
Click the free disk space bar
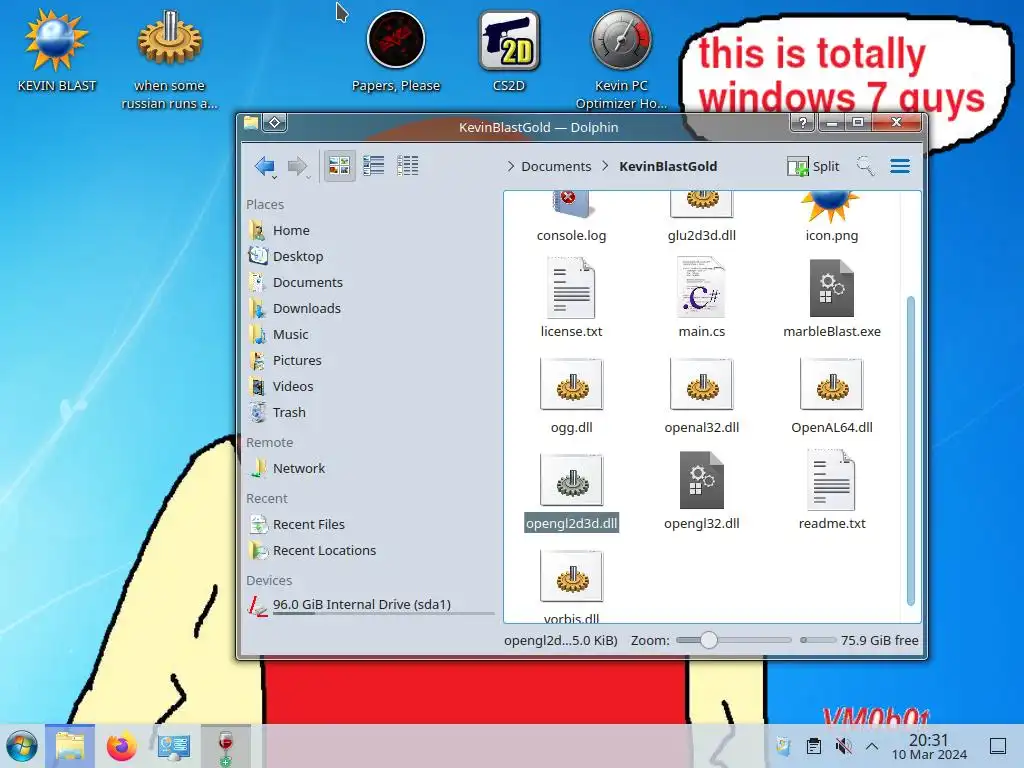[x=818, y=640]
